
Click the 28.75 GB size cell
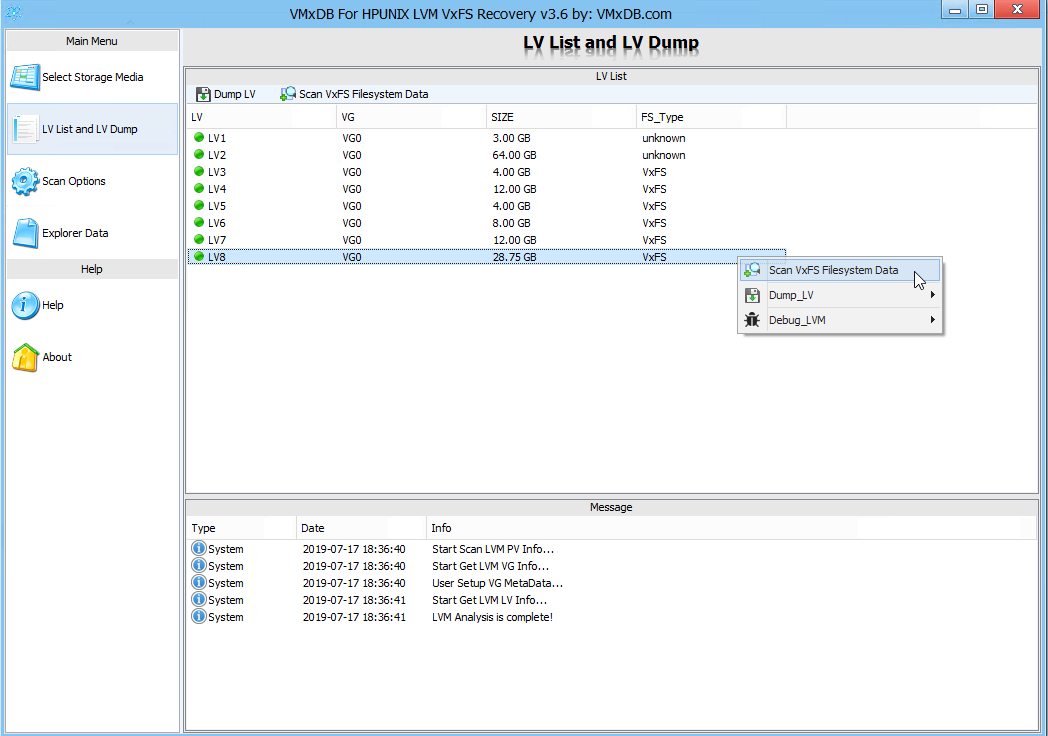515,257
